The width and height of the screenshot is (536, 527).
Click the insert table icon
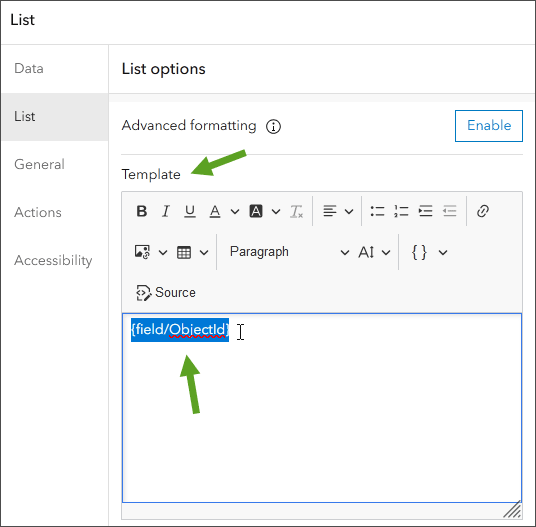pyautogui.click(x=184, y=252)
